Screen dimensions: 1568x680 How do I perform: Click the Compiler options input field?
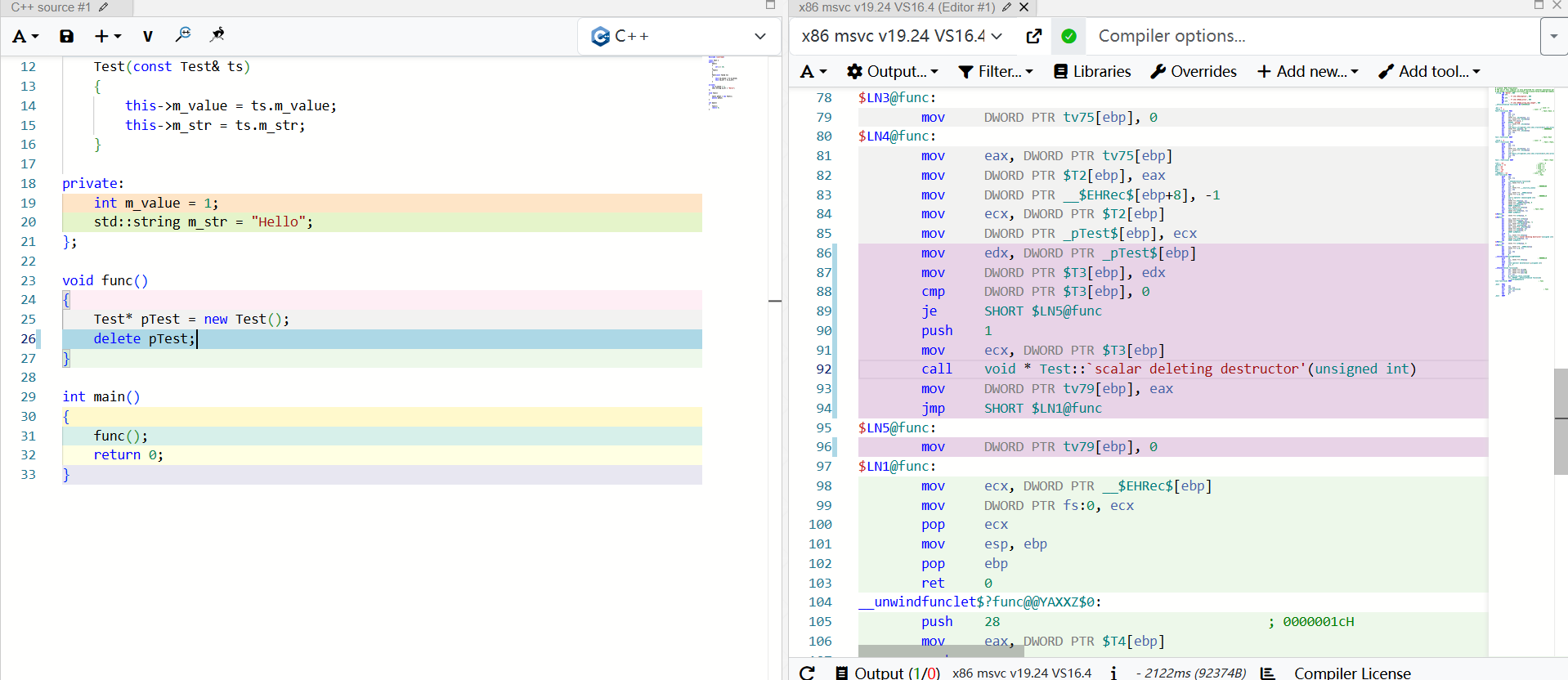(1308, 36)
